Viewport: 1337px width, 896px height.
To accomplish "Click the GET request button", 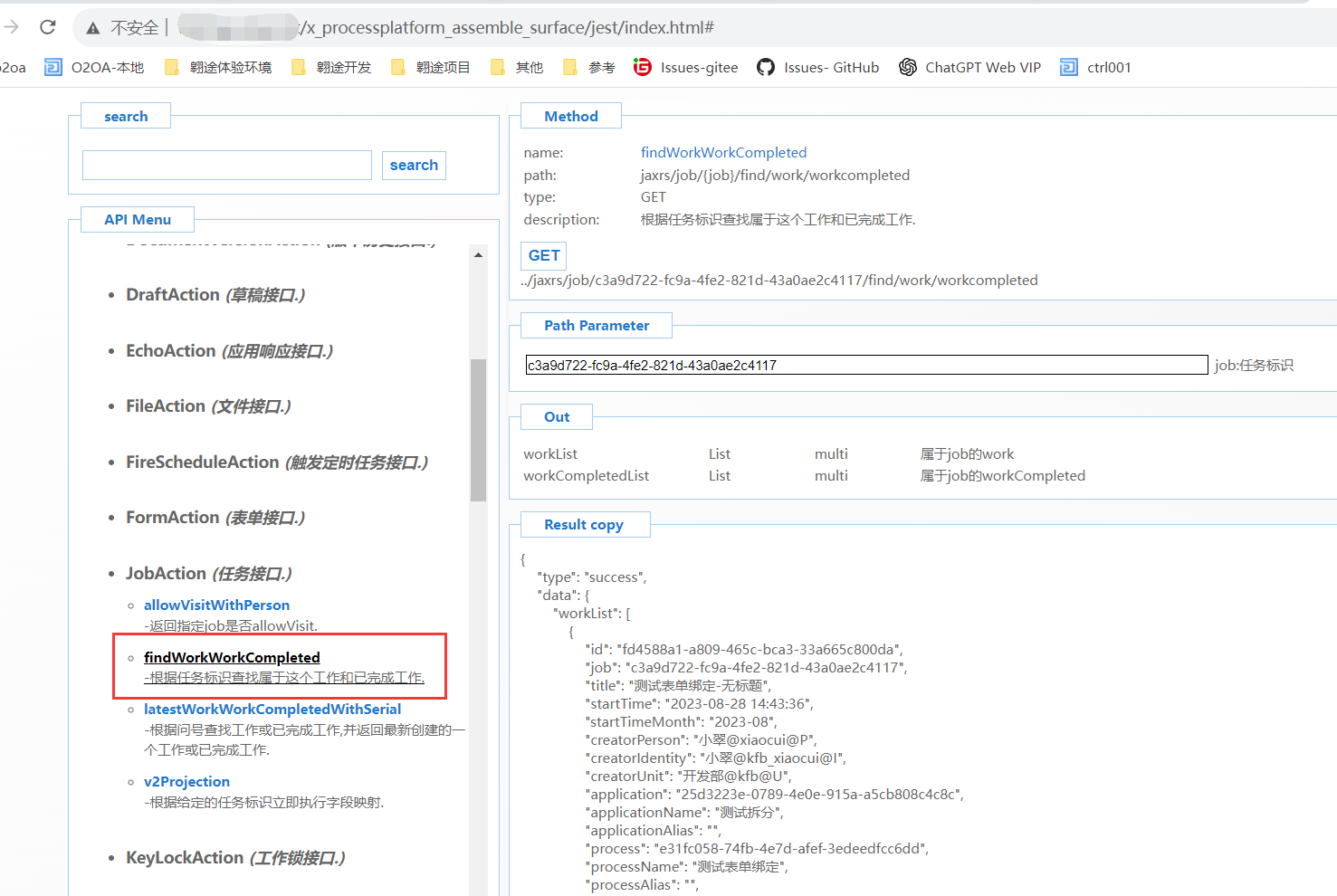I will [543, 256].
